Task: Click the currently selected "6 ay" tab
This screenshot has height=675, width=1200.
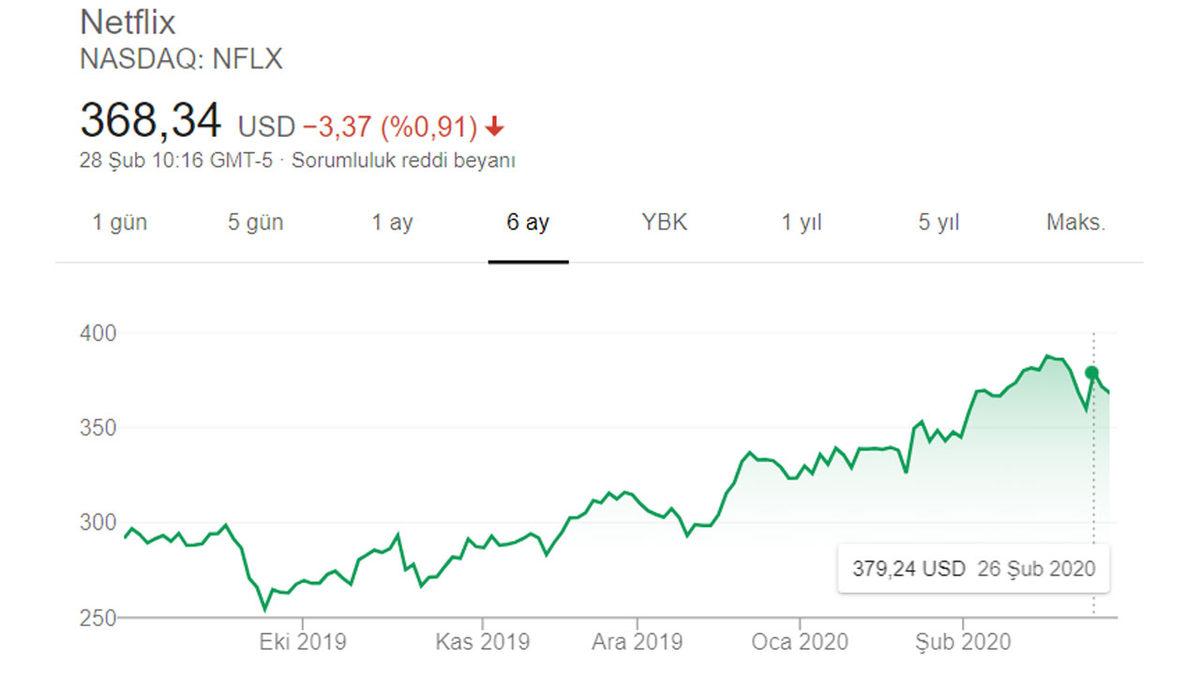Action: tap(528, 223)
